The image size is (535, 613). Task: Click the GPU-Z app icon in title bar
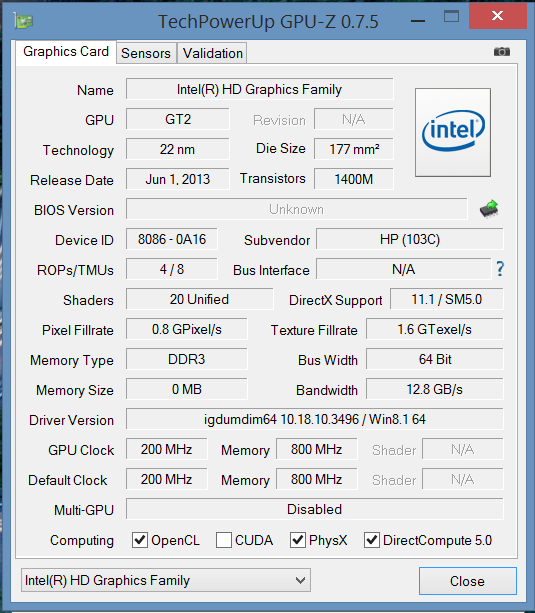tap(23, 21)
